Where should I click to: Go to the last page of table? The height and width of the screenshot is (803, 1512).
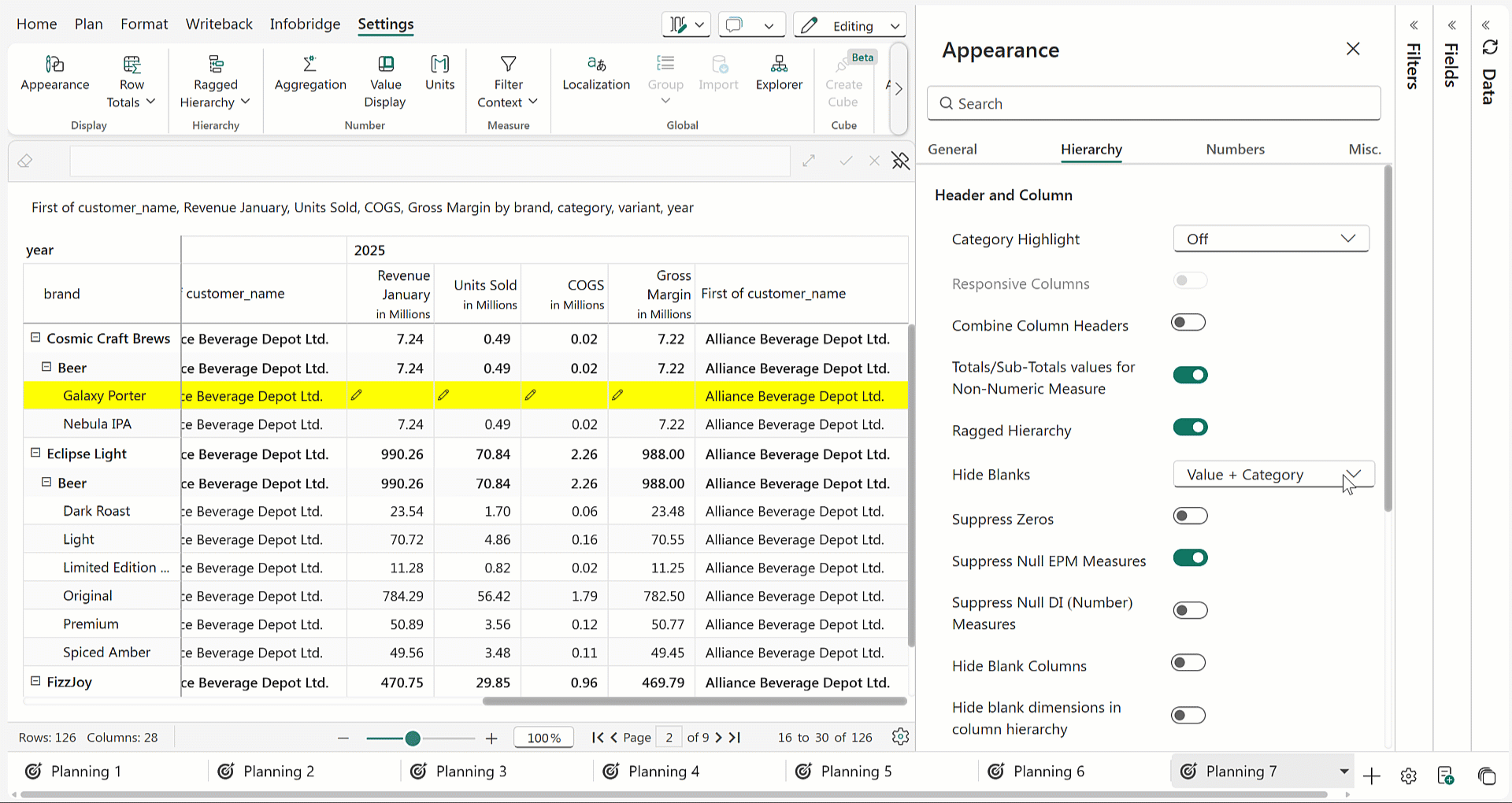tap(735, 738)
